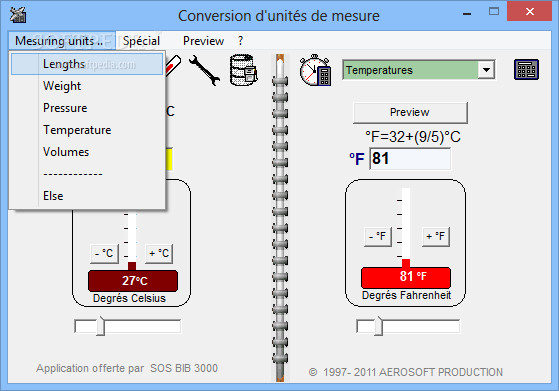Close the Conversion d'unités de mesure window

coord(529,12)
